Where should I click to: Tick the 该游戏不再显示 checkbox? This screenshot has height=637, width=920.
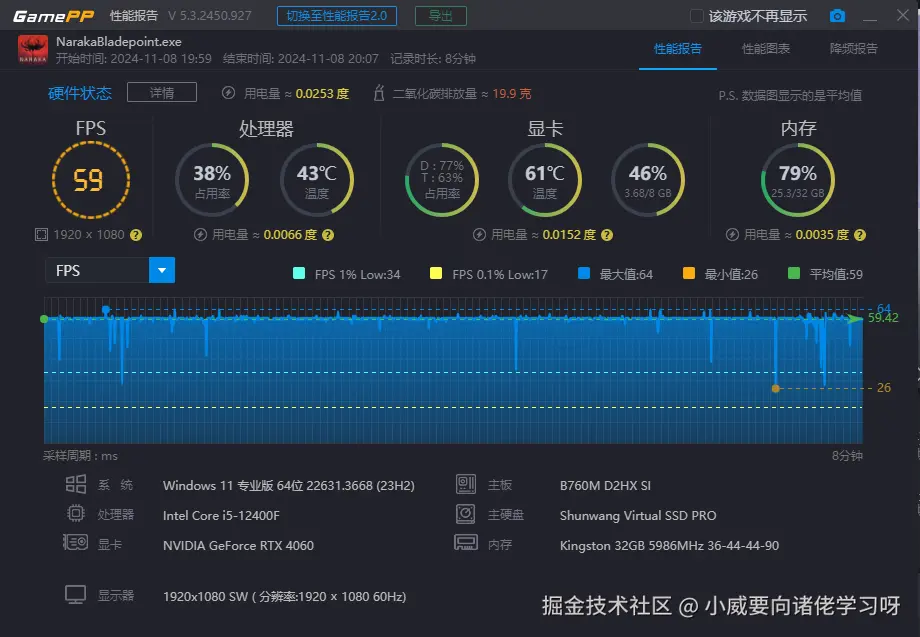pos(696,16)
